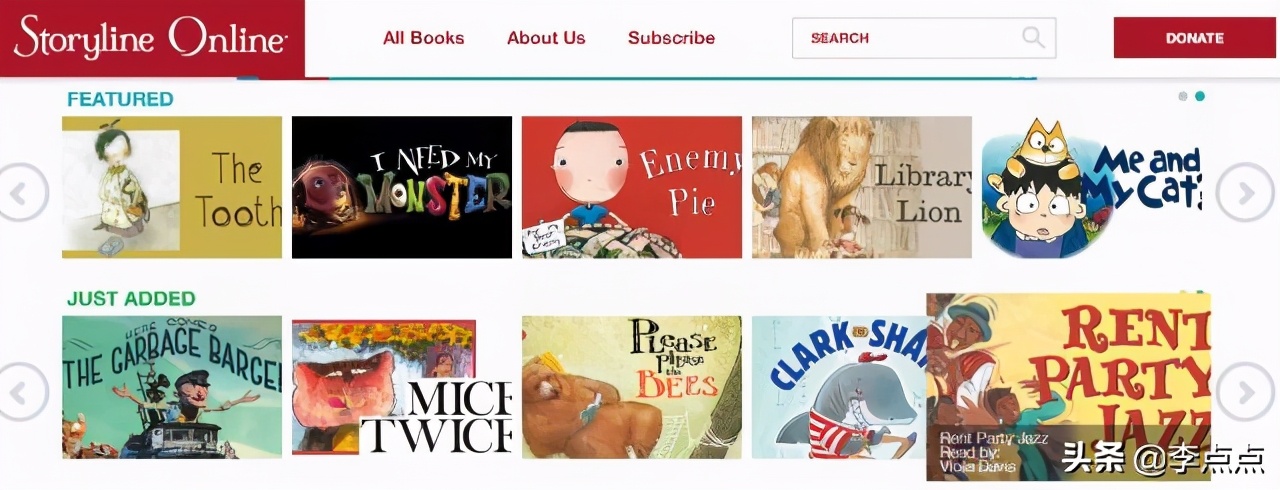
Task: Open The Tooth book thumbnail
Action: pyautogui.click(x=172, y=187)
